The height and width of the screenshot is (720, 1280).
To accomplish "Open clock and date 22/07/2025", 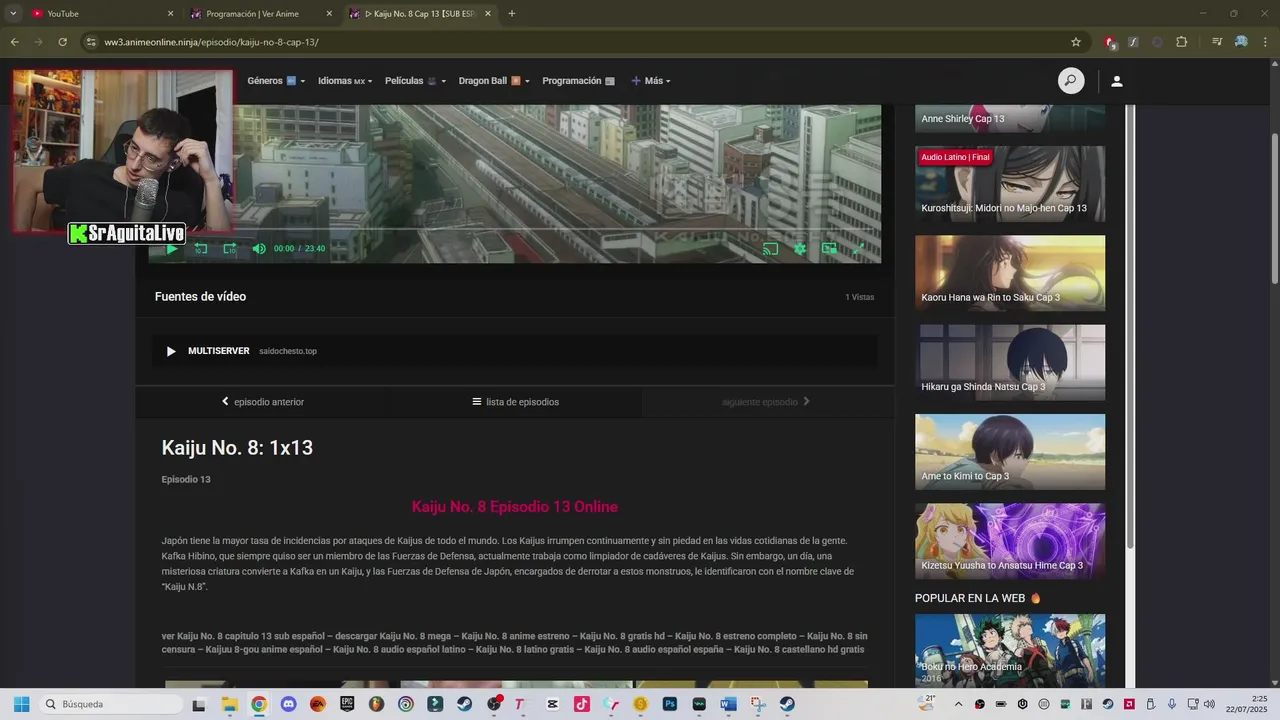I will [1249, 704].
